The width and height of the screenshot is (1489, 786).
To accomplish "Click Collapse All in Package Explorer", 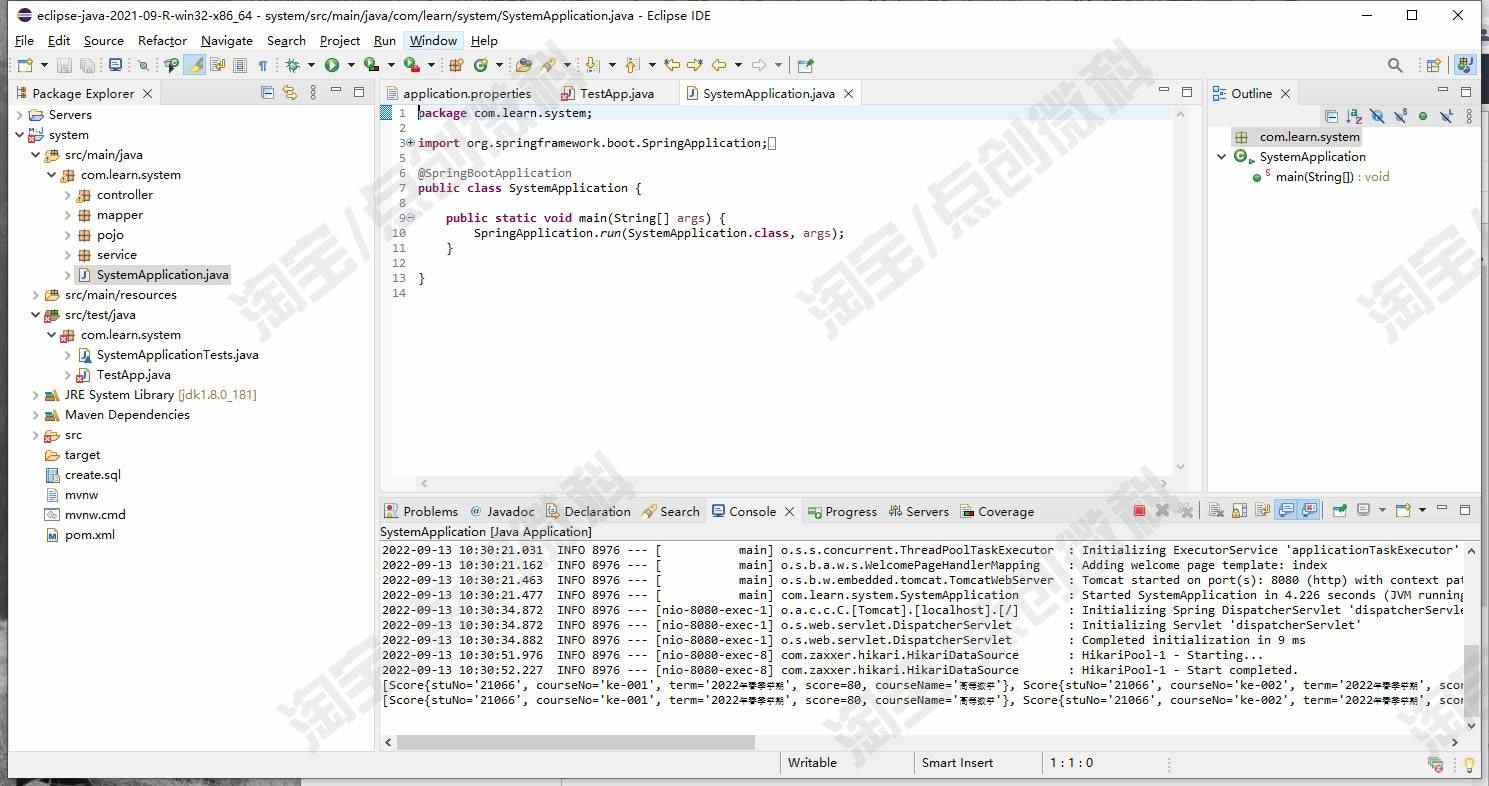I will pyautogui.click(x=267, y=92).
